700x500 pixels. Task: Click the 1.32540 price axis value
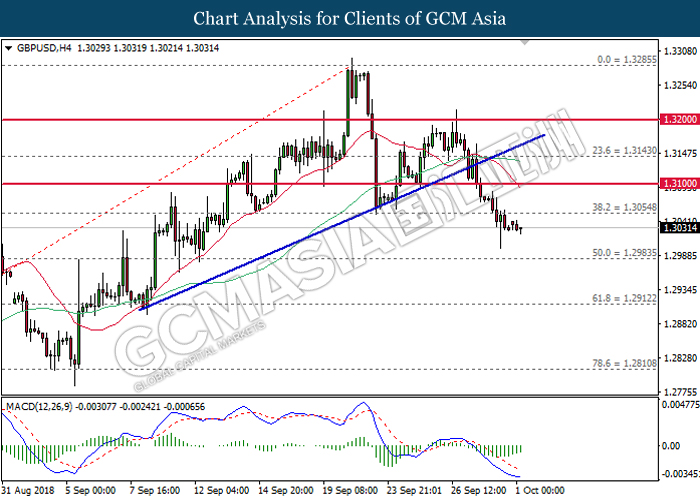point(680,85)
